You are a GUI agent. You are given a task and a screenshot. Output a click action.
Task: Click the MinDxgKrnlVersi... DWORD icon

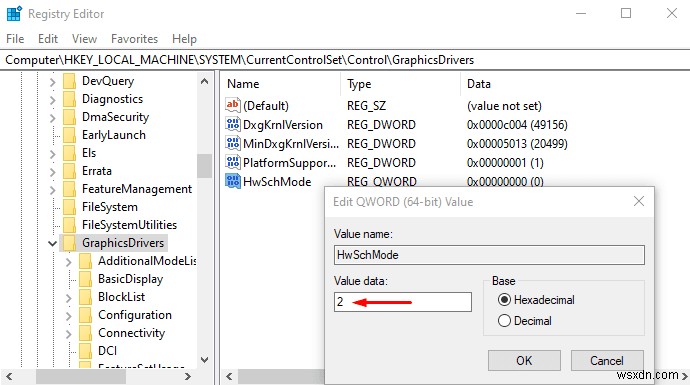(233, 143)
